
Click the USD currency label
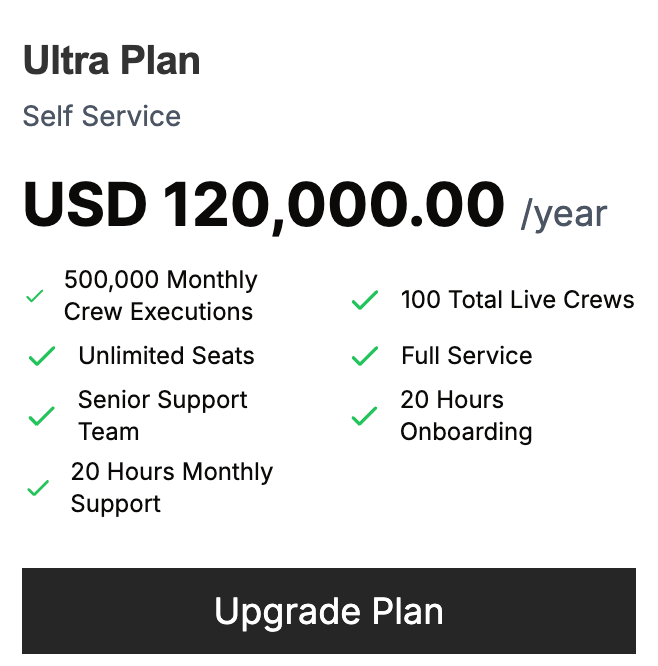click(x=84, y=205)
